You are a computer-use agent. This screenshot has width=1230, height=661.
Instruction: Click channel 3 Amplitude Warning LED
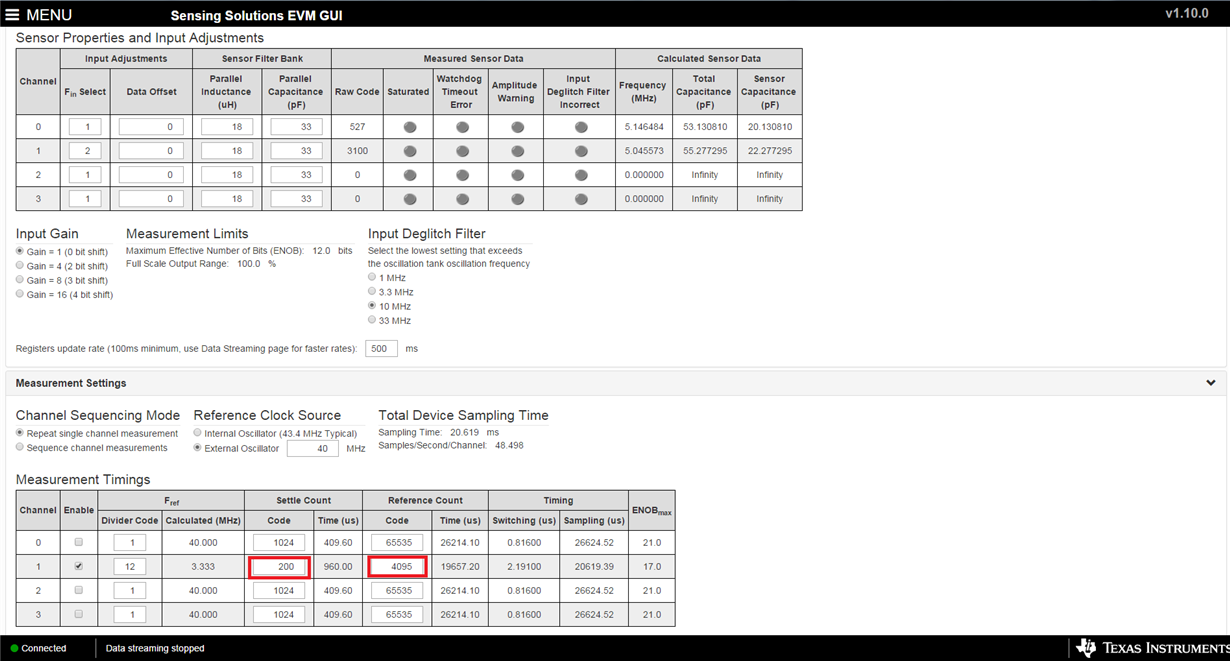(x=517, y=199)
